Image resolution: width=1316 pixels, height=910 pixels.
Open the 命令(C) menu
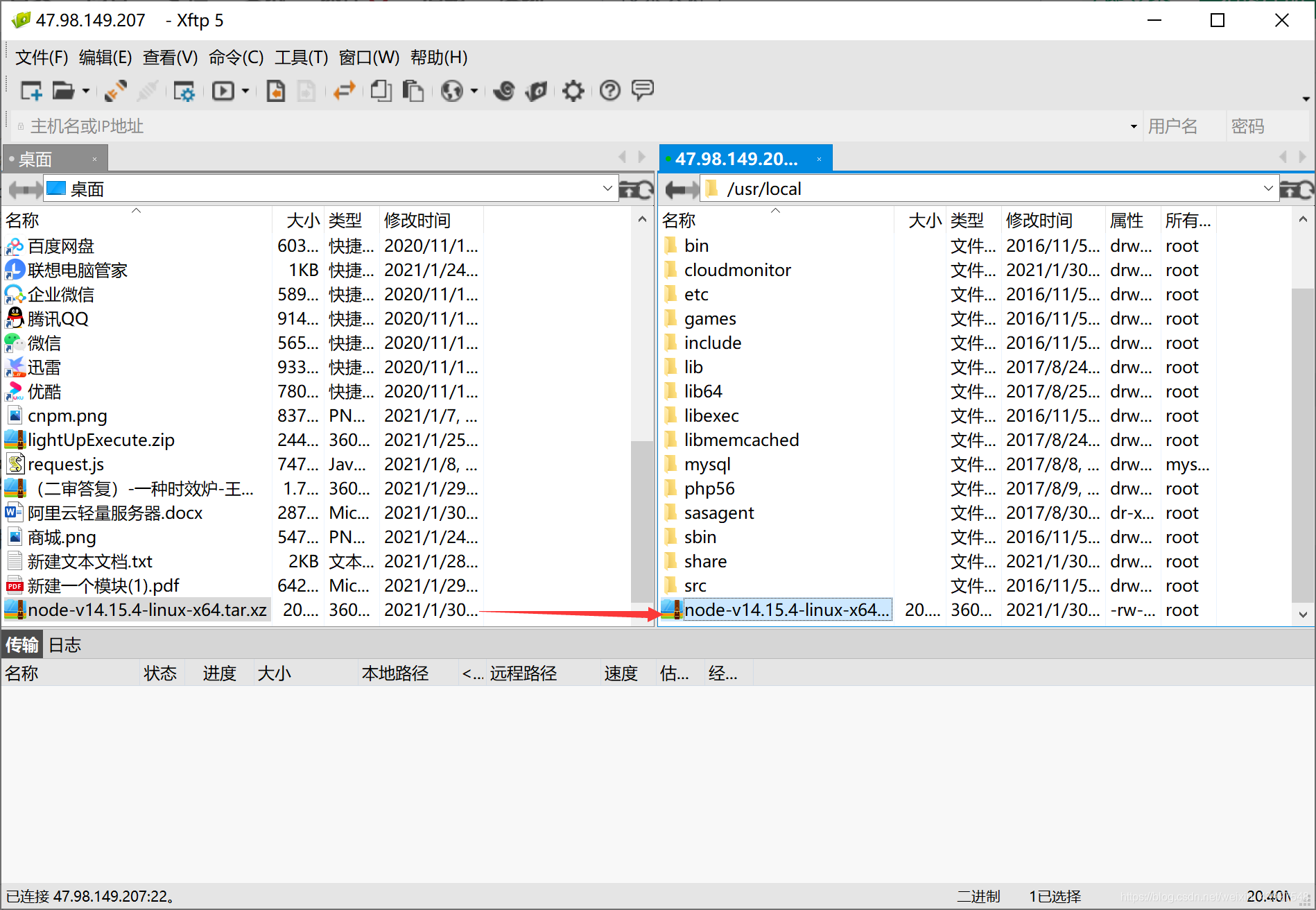click(236, 58)
